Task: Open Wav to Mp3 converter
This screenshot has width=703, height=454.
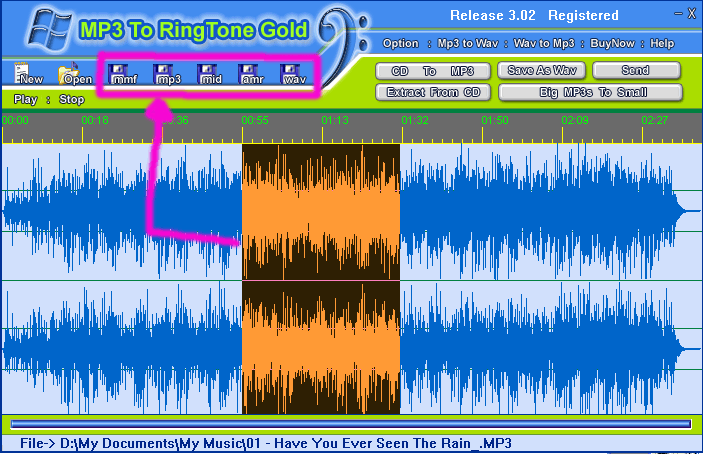Action: [x=544, y=43]
